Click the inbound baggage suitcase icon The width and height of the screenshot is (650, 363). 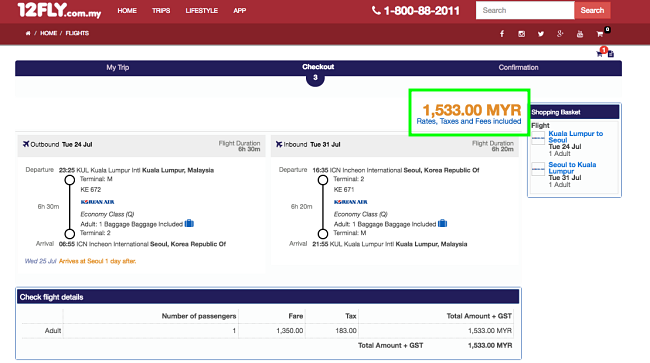click(x=442, y=224)
